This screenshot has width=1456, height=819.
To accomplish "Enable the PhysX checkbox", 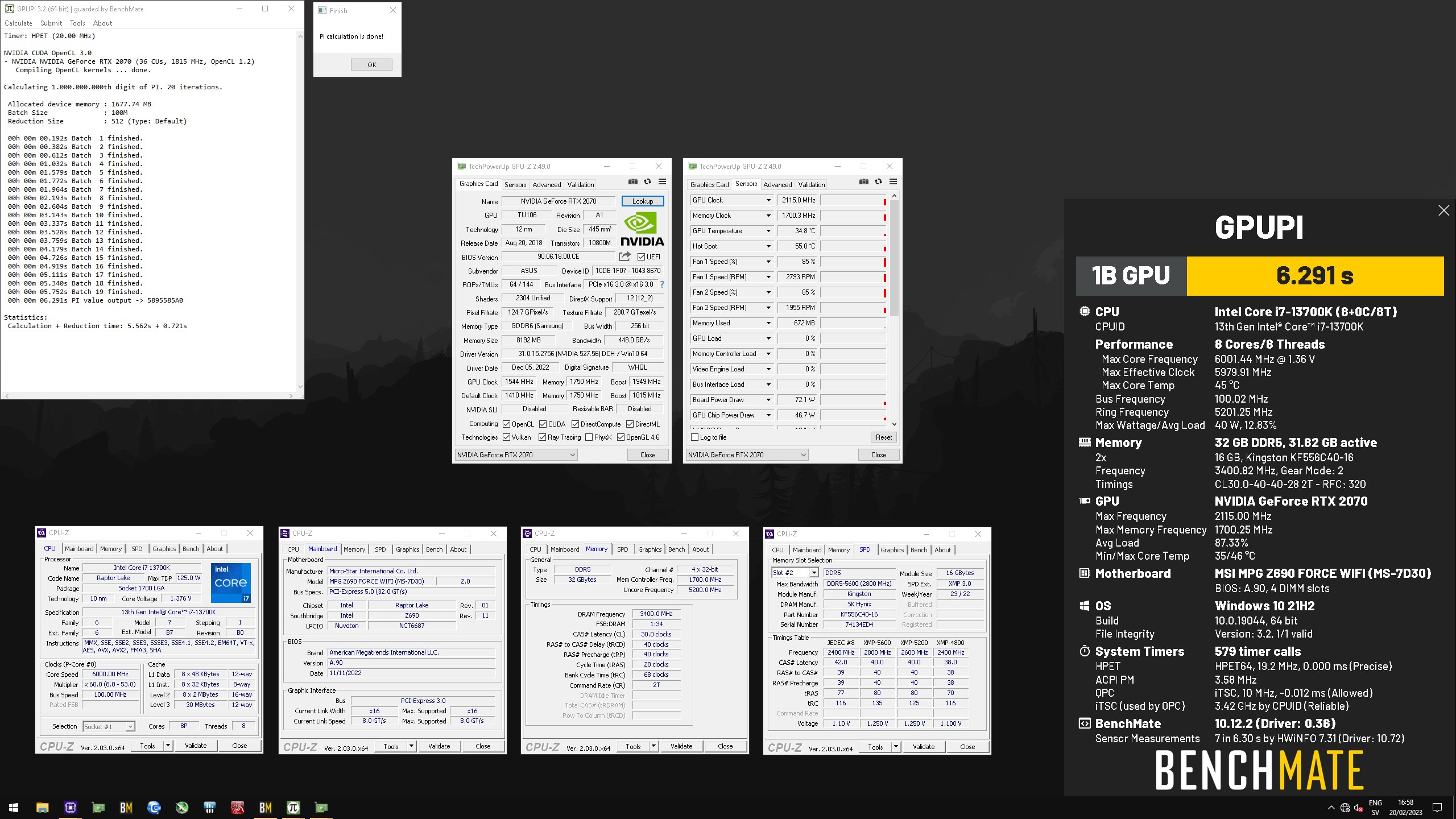I will point(588,437).
